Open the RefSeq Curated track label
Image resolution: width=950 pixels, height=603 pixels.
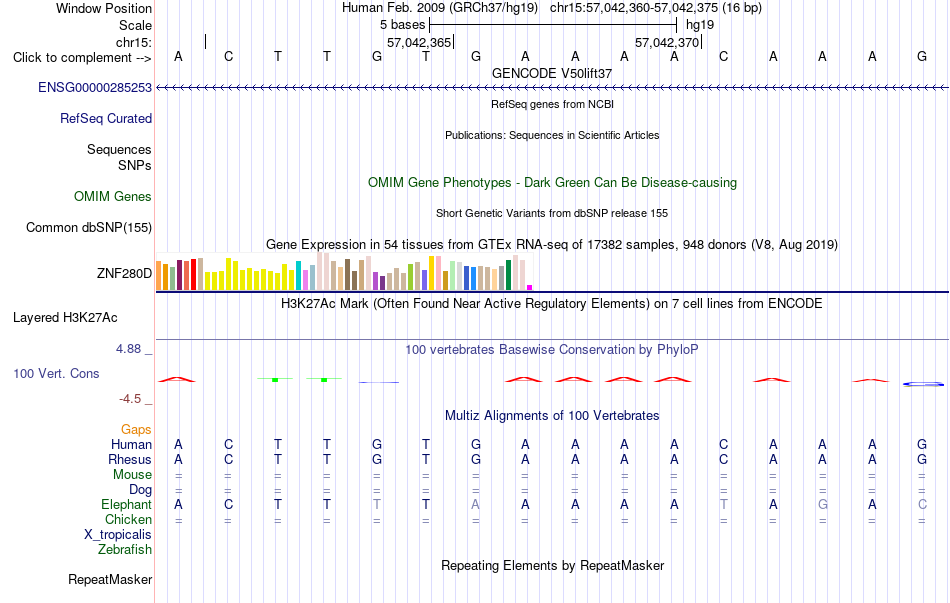pyautogui.click(x=105, y=118)
